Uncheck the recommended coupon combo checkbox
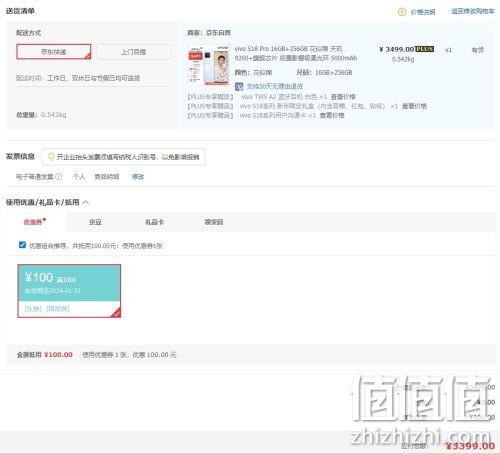Viewport: 500px width, 454px height. (22, 245)
